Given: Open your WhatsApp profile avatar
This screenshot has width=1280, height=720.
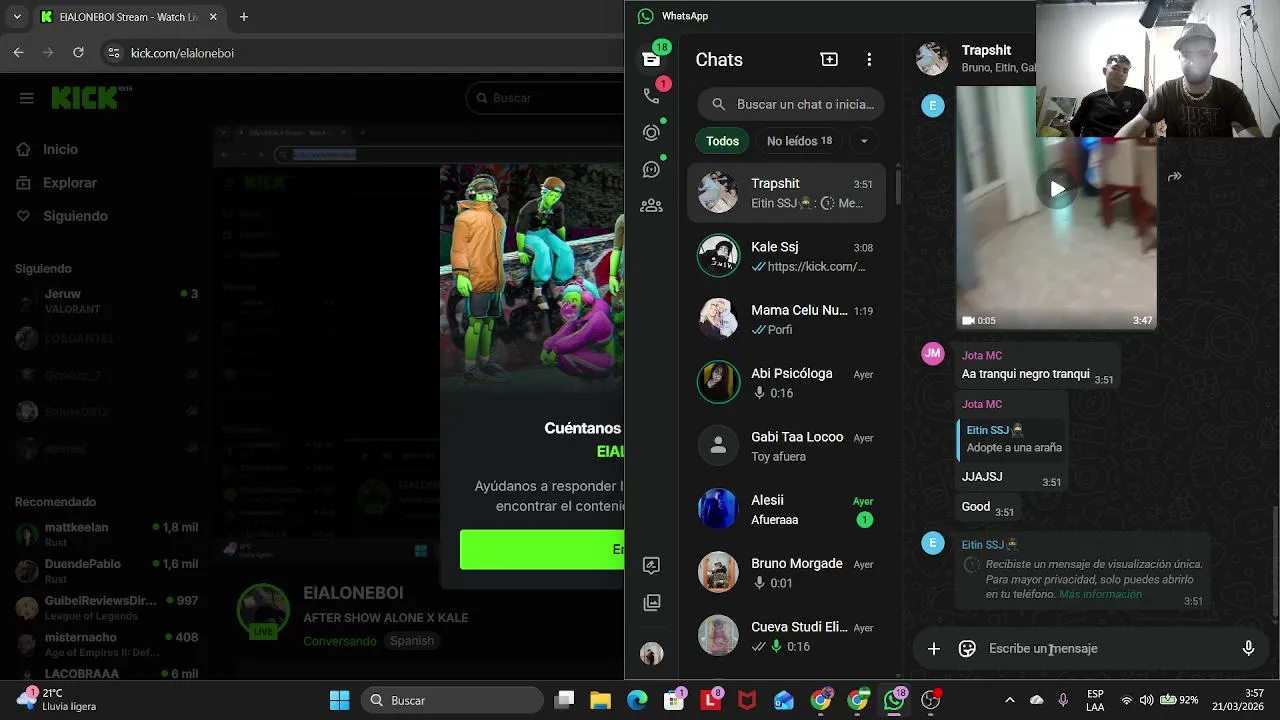Looking at the screenshot, I should [651, 654].
